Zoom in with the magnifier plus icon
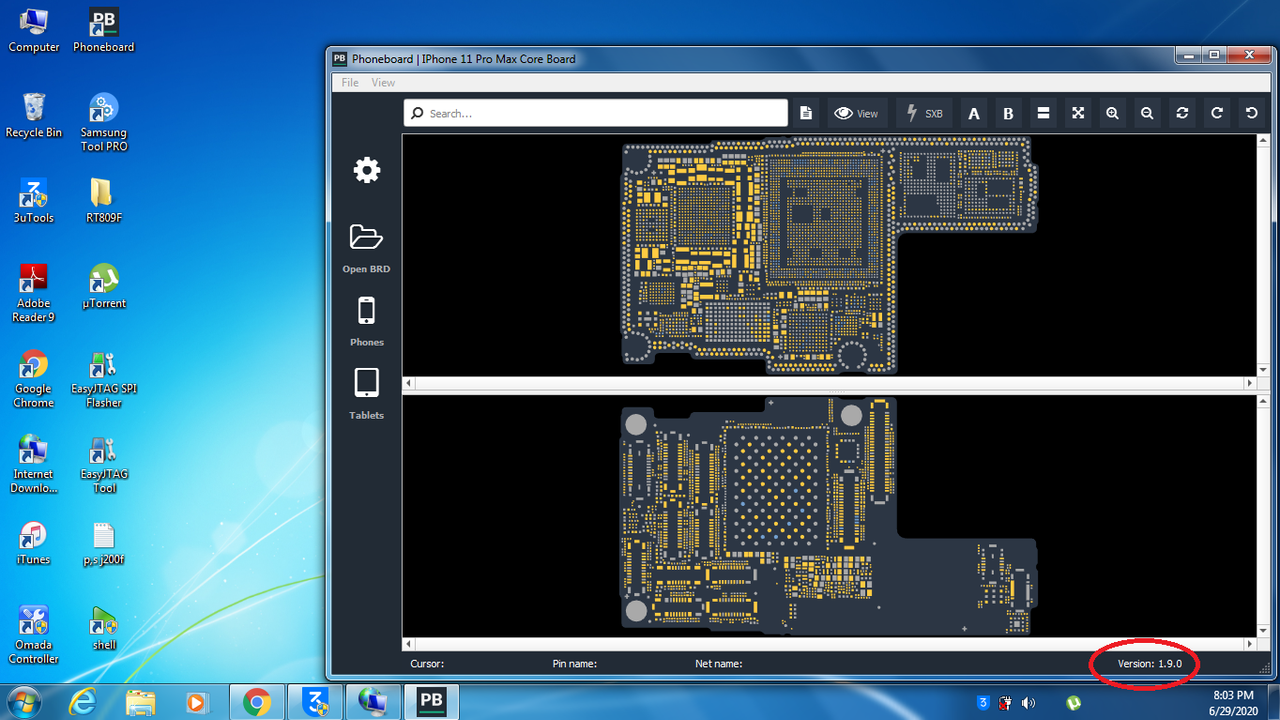The width and height of the screenshot is (1280, 720). click(x=1112, y=113)
